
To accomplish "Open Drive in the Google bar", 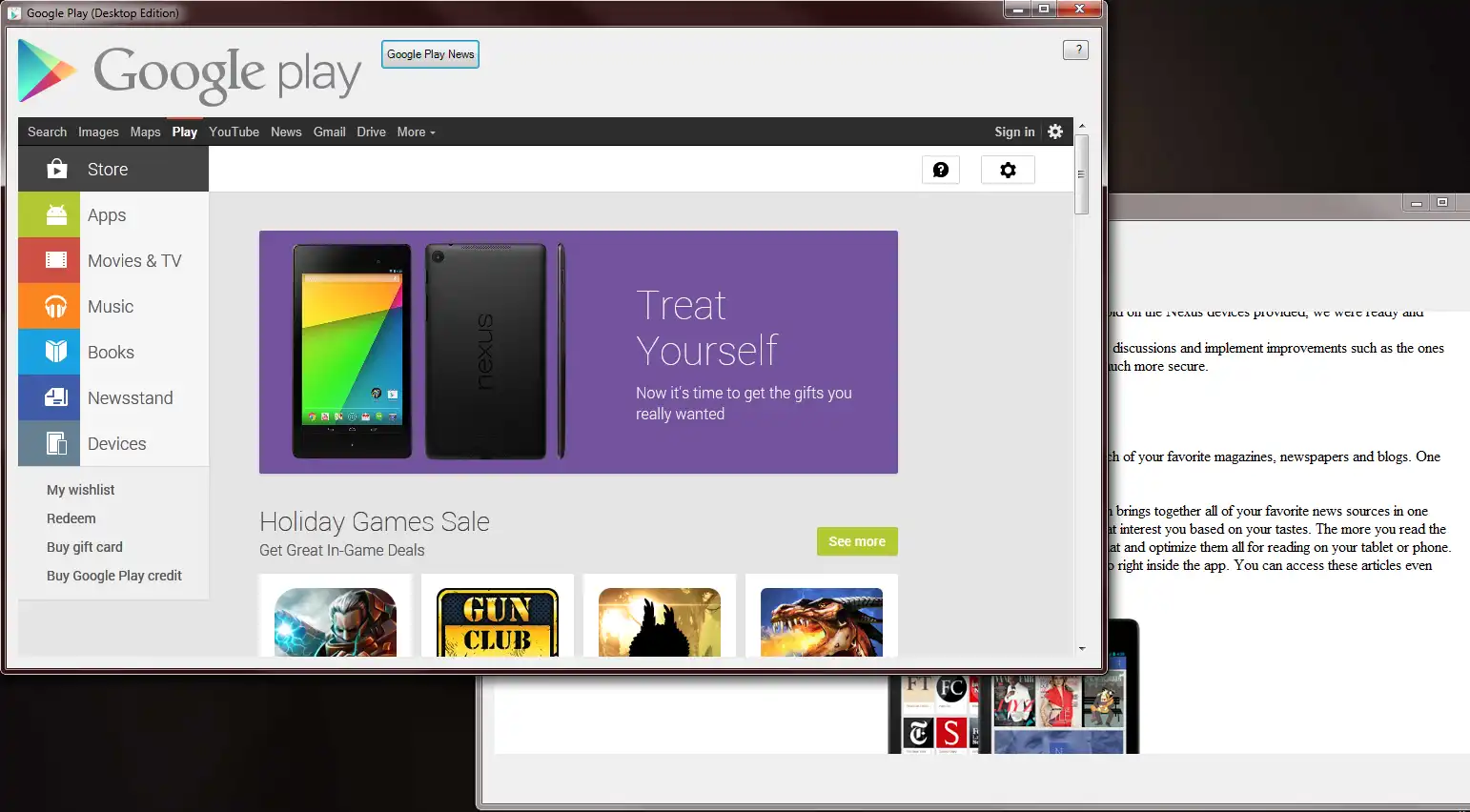I will pyautogui.click(x=371, y=132).
